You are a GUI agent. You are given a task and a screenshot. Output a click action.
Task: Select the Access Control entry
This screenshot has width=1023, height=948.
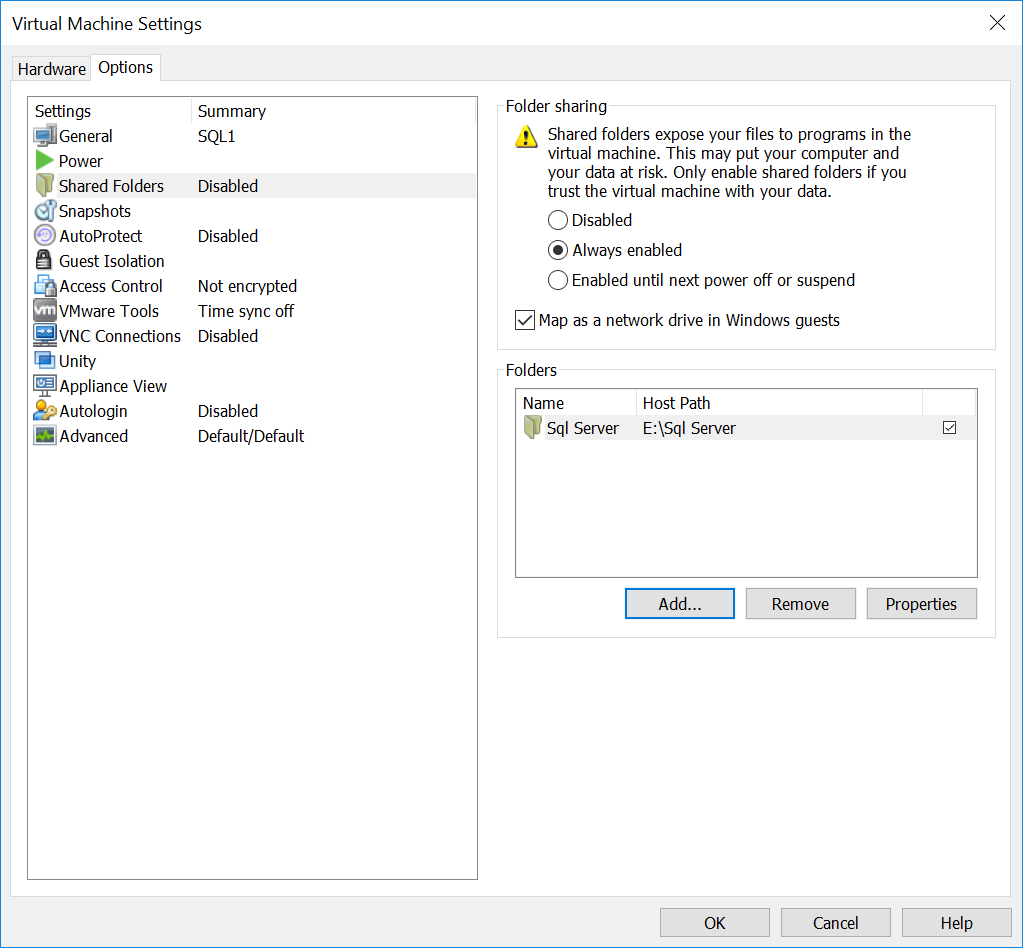click(254, 286)
